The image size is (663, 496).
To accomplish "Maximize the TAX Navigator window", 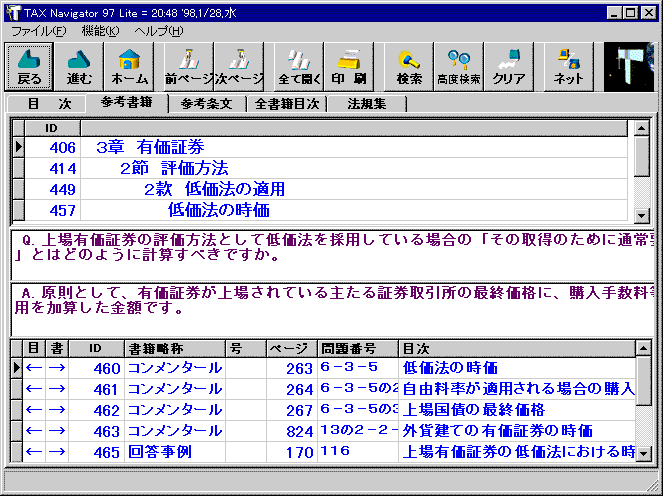I will pos(630,13).
